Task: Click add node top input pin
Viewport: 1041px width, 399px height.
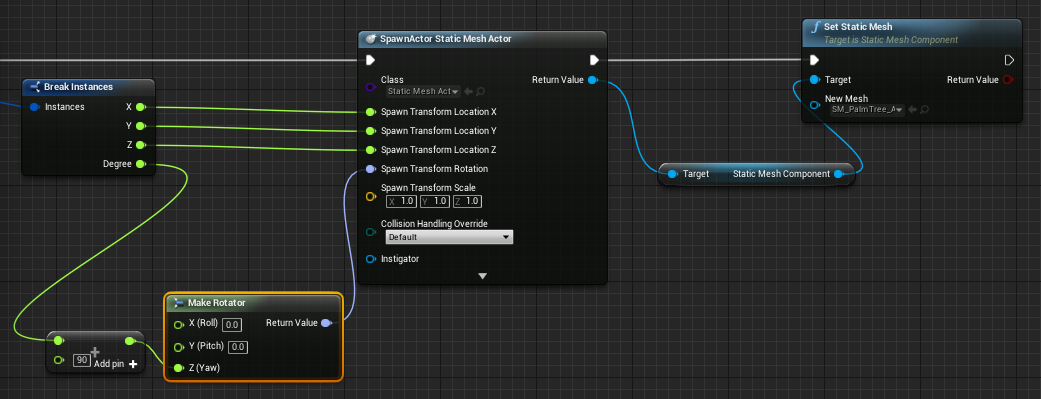Action: (58, 341)
